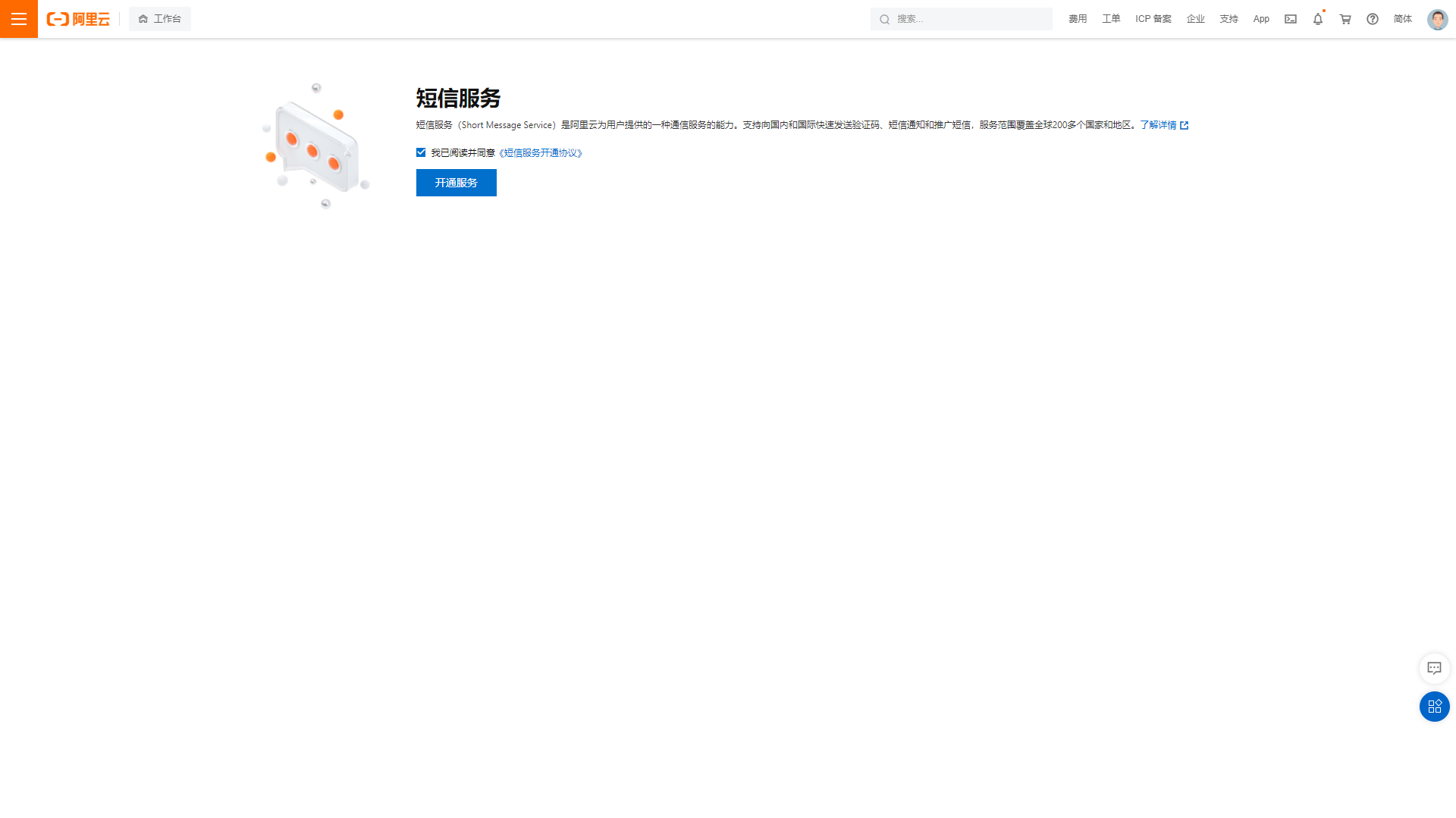
Task: Open the 工单 menu
Action: [1111, 19]
